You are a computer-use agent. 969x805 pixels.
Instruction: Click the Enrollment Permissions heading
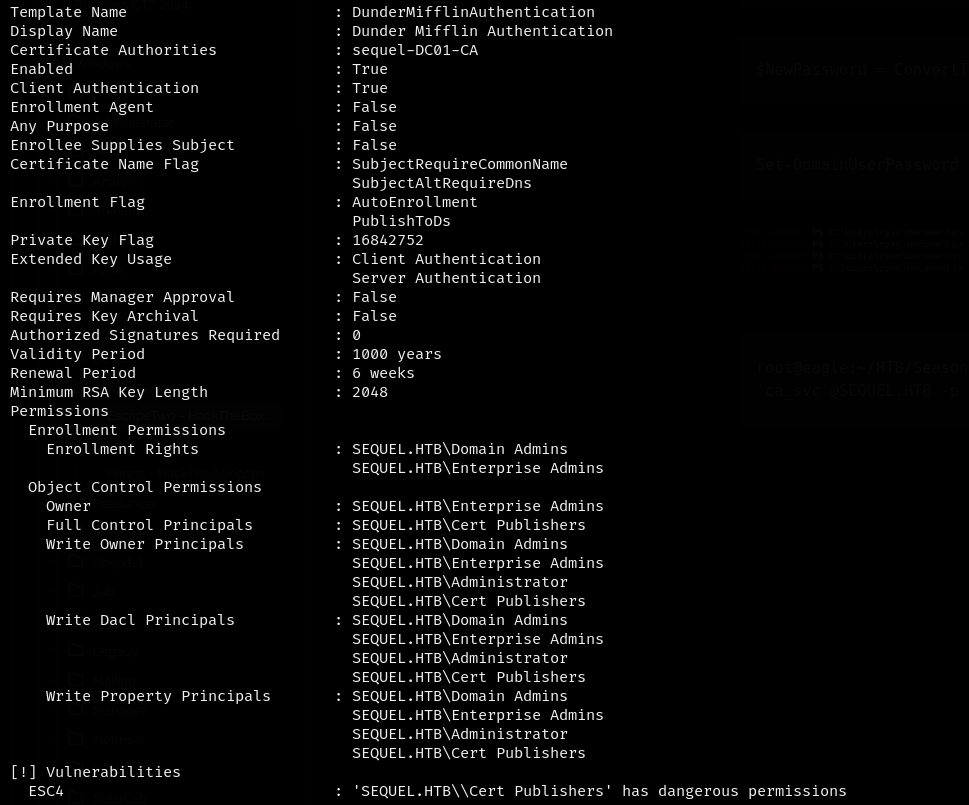[x=127, y=430]
